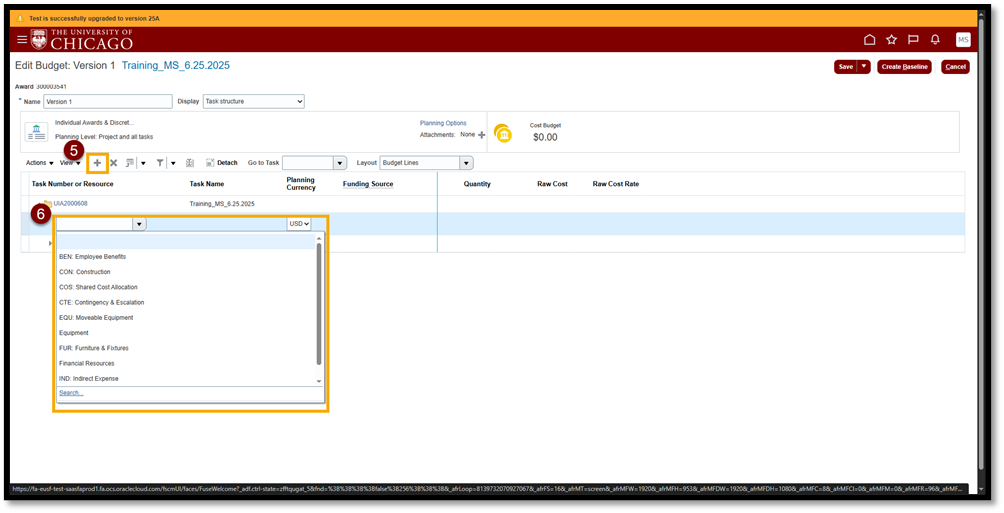Change the USD planning currency selector
This screenshot has height=513, width=1004.
pyautogui.click(x=299, y=224)
